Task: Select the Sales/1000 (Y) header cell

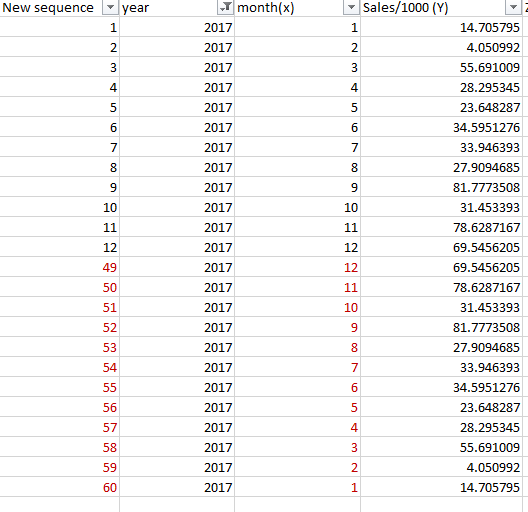Action: coord(441,8)
